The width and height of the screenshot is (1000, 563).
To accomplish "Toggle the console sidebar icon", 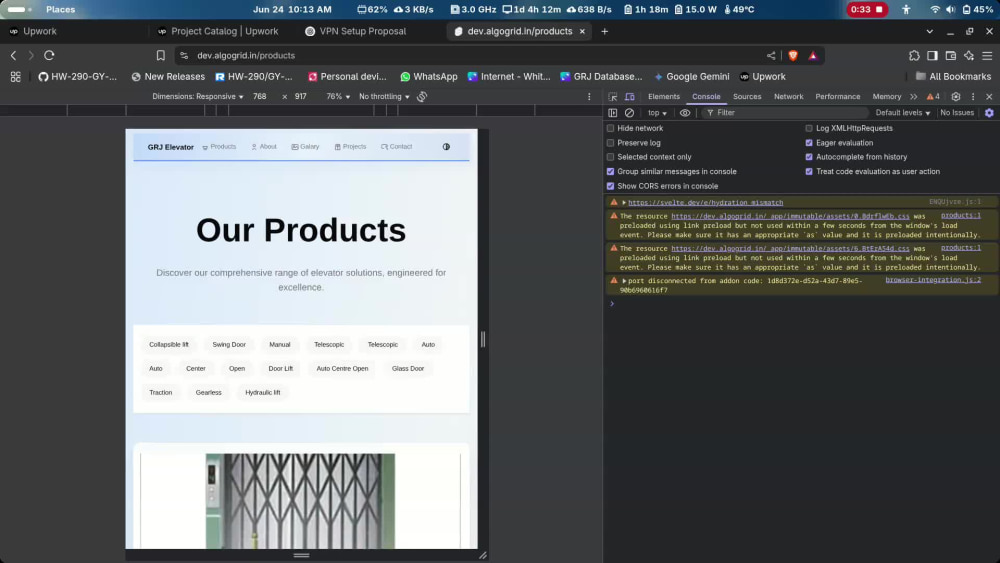I will click(612, 113).
